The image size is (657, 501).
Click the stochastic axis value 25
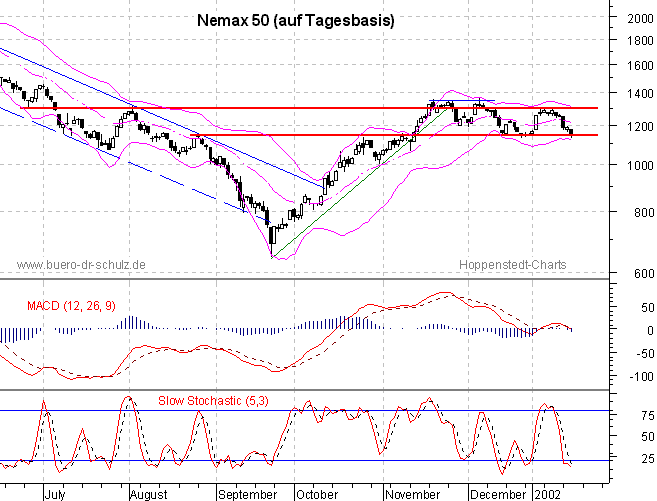[647, 459]
